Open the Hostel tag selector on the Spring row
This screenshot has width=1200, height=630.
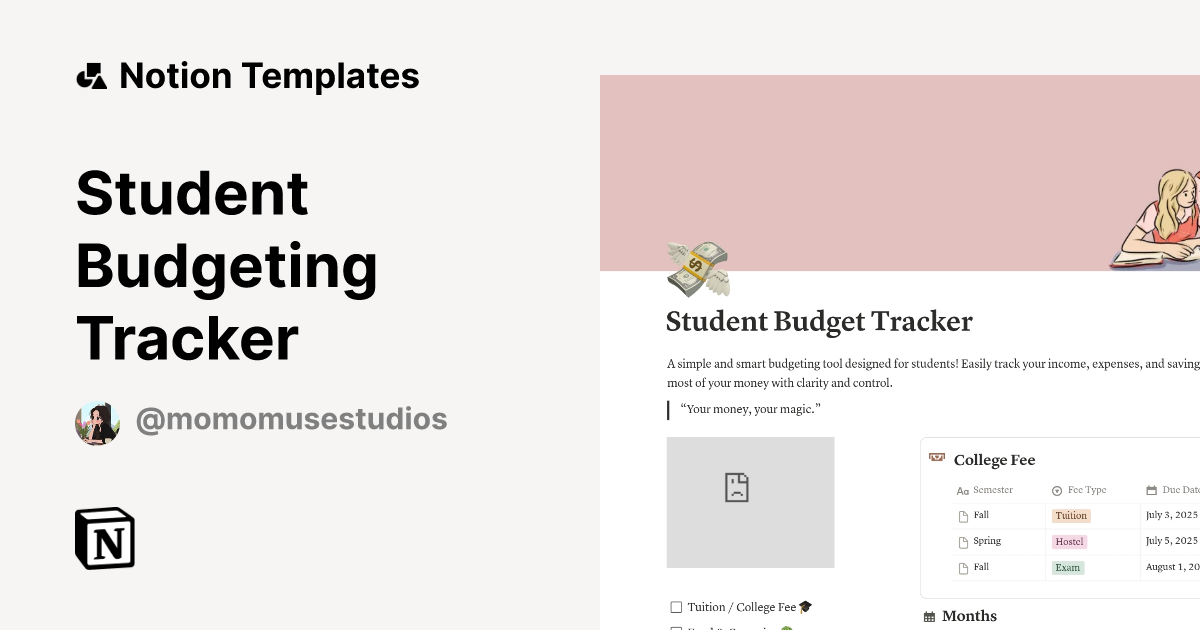point(1069,541)
